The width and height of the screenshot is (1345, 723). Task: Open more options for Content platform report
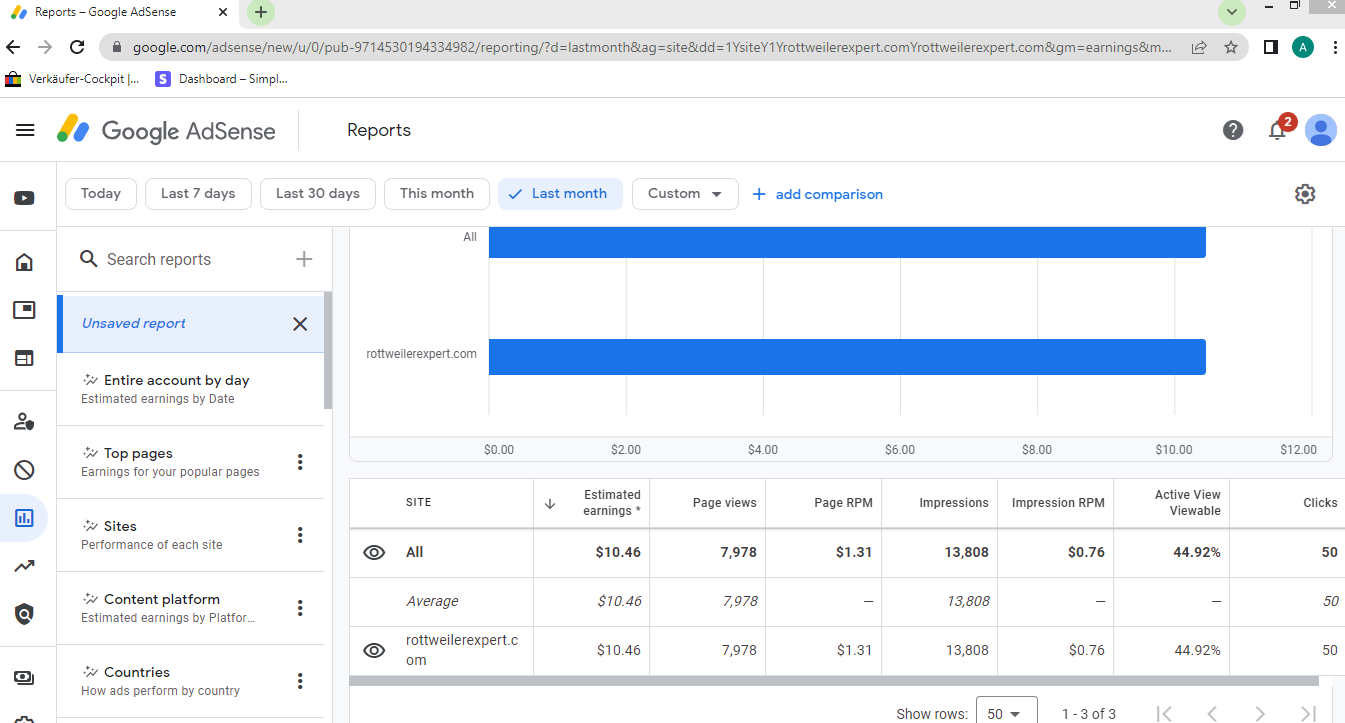click(x=300, y=608)
